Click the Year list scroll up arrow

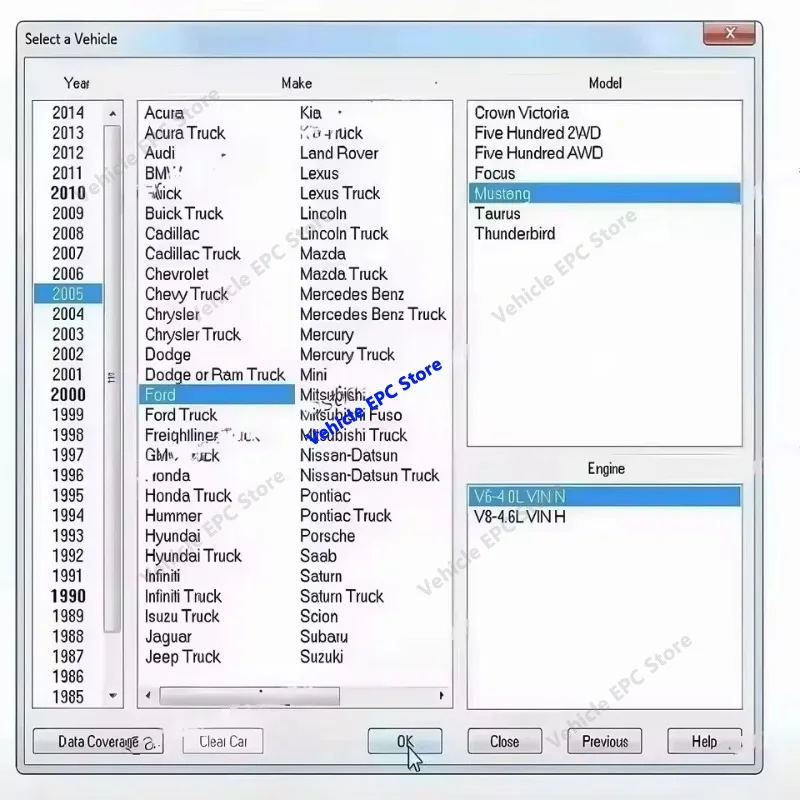(113, 113)
